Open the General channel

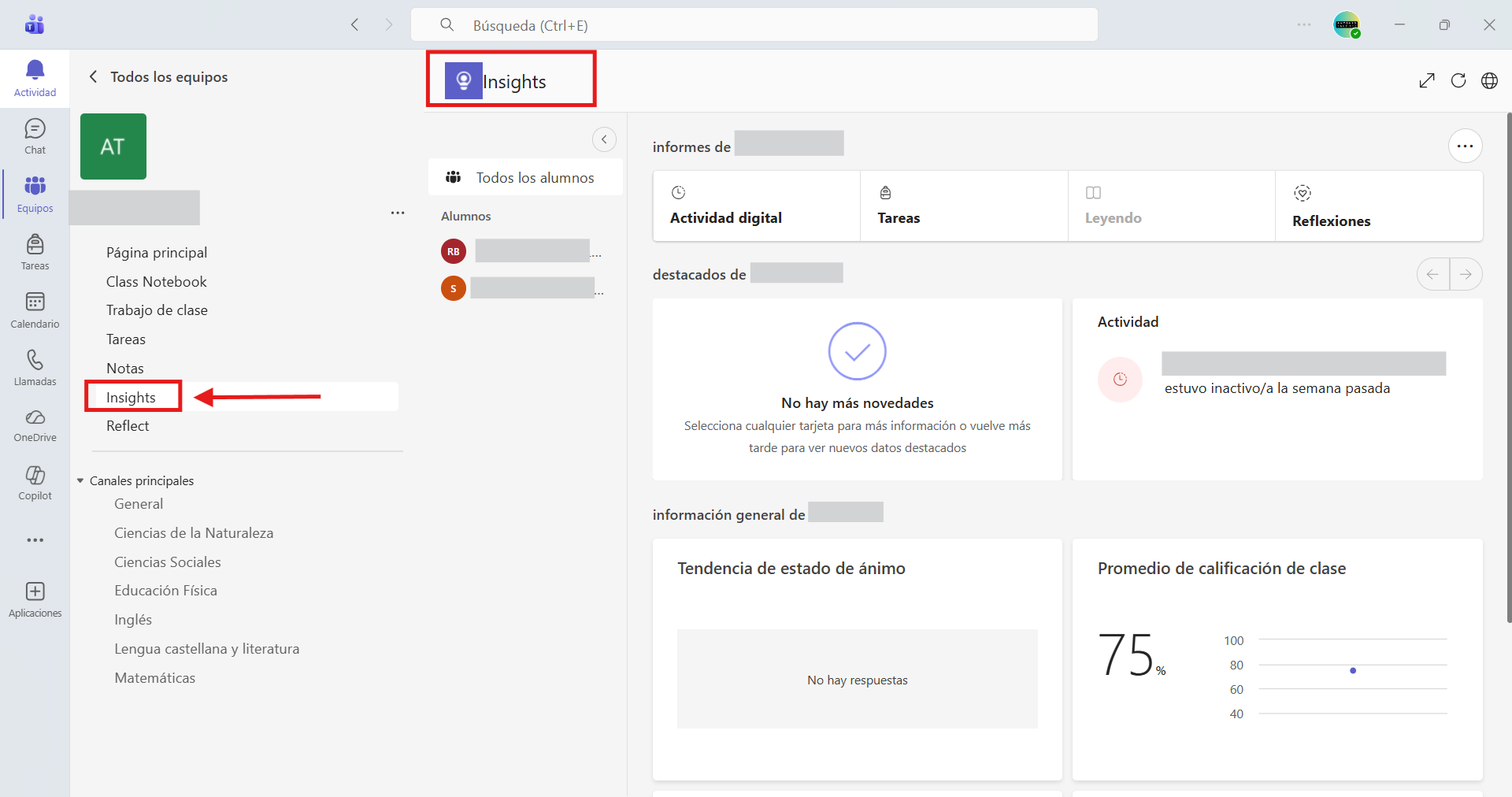tap(139, 503)
